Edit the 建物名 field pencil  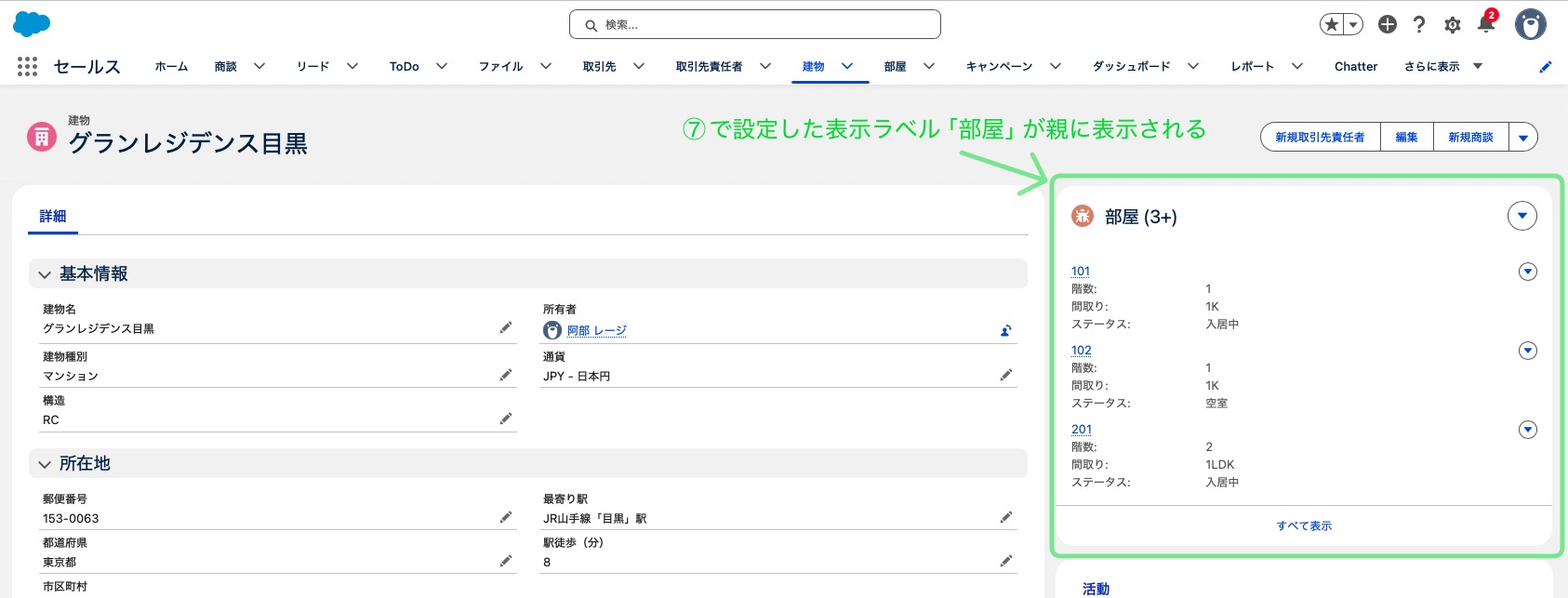pos(506,327)
